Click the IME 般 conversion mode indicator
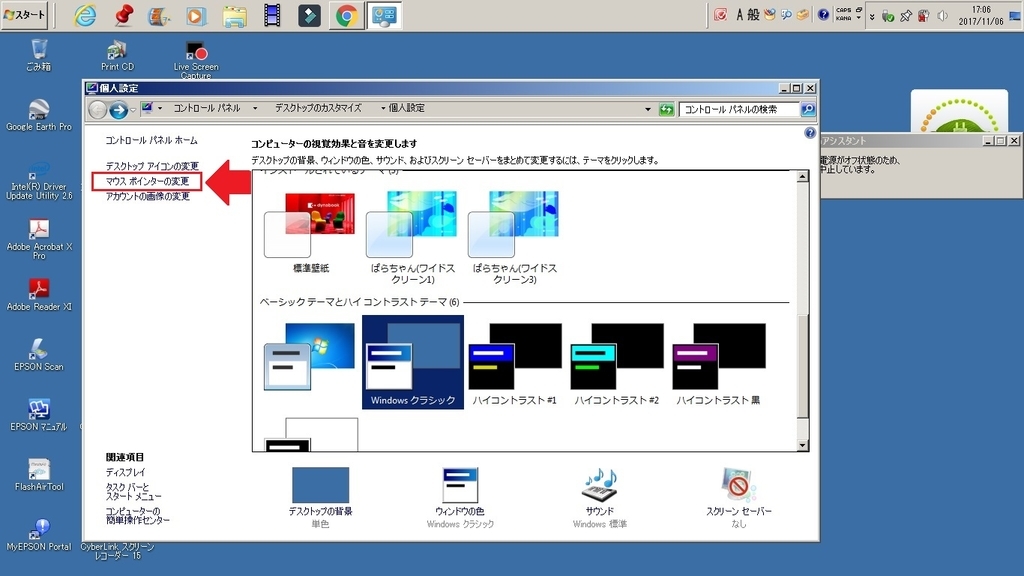Viewport: 1024px width, 576px height. coord(754,15)
